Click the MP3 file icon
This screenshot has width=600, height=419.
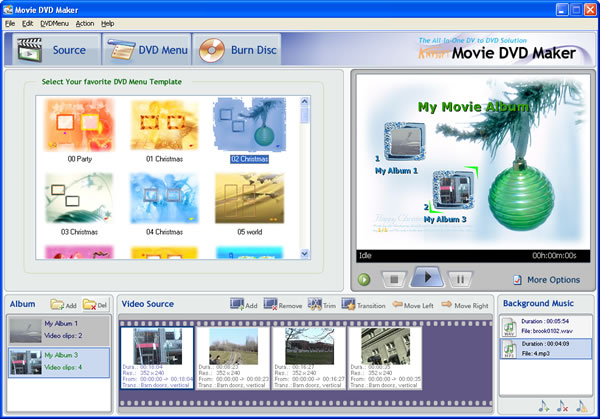tap(509, 349)
